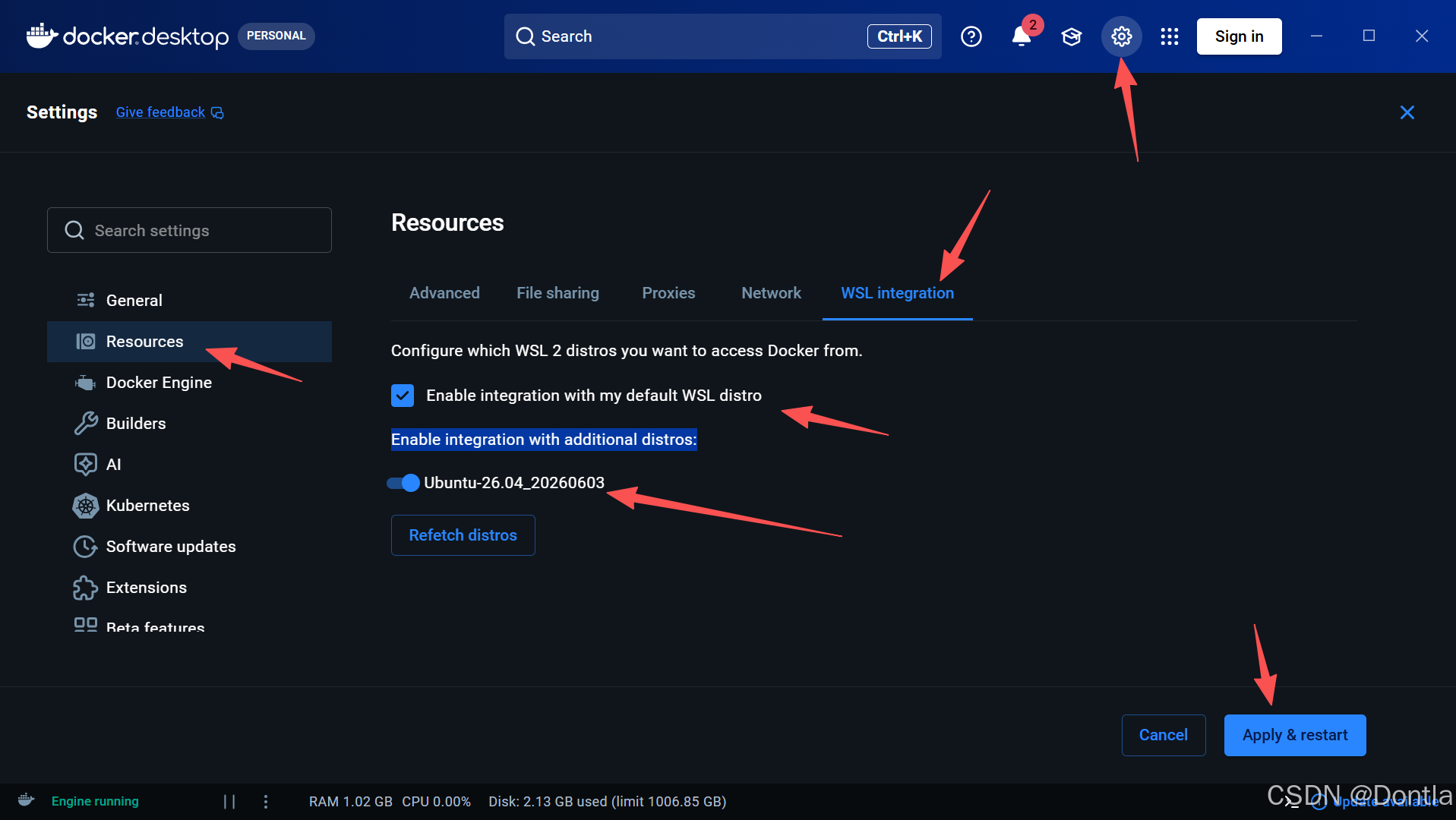Screen dimensions: 1456x820
Task: Select the WSL integration tab
Action: (x=897, y=293)
